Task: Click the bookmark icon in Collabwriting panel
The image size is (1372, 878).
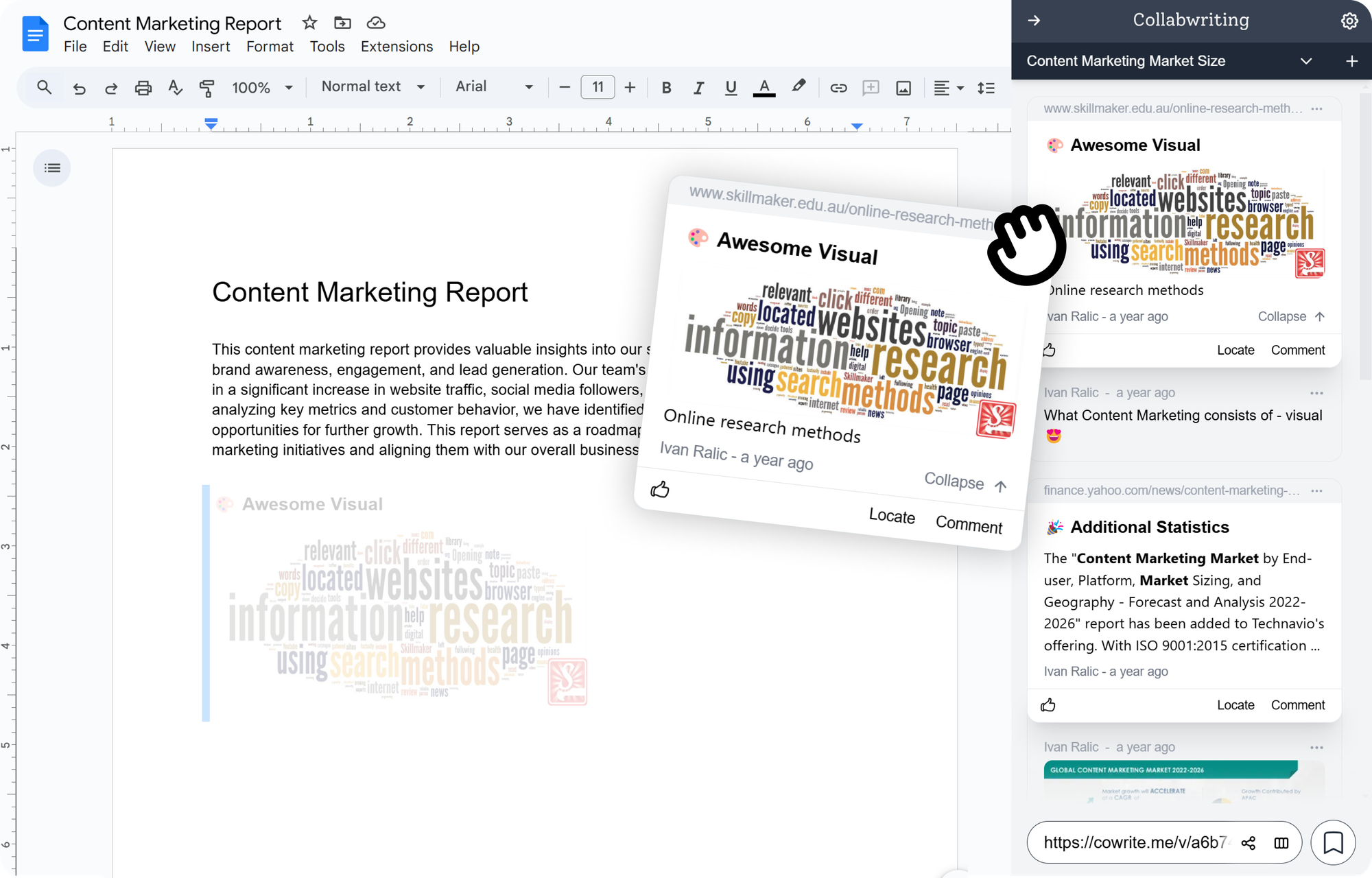Action: 1333,842
